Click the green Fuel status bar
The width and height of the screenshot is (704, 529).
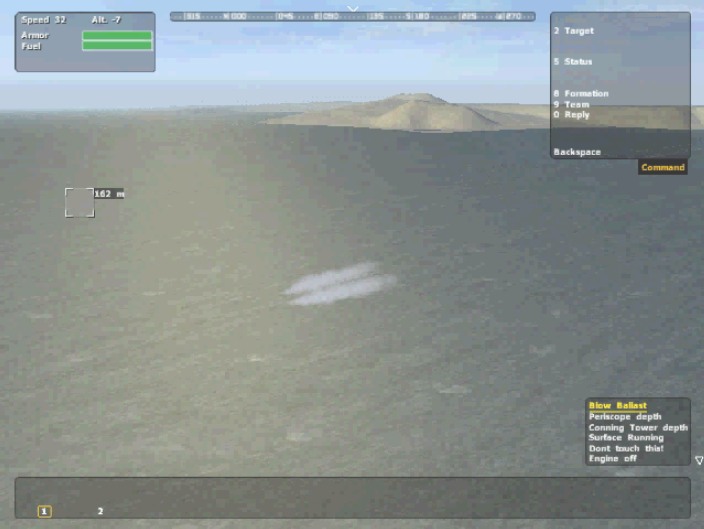[117, 46]
